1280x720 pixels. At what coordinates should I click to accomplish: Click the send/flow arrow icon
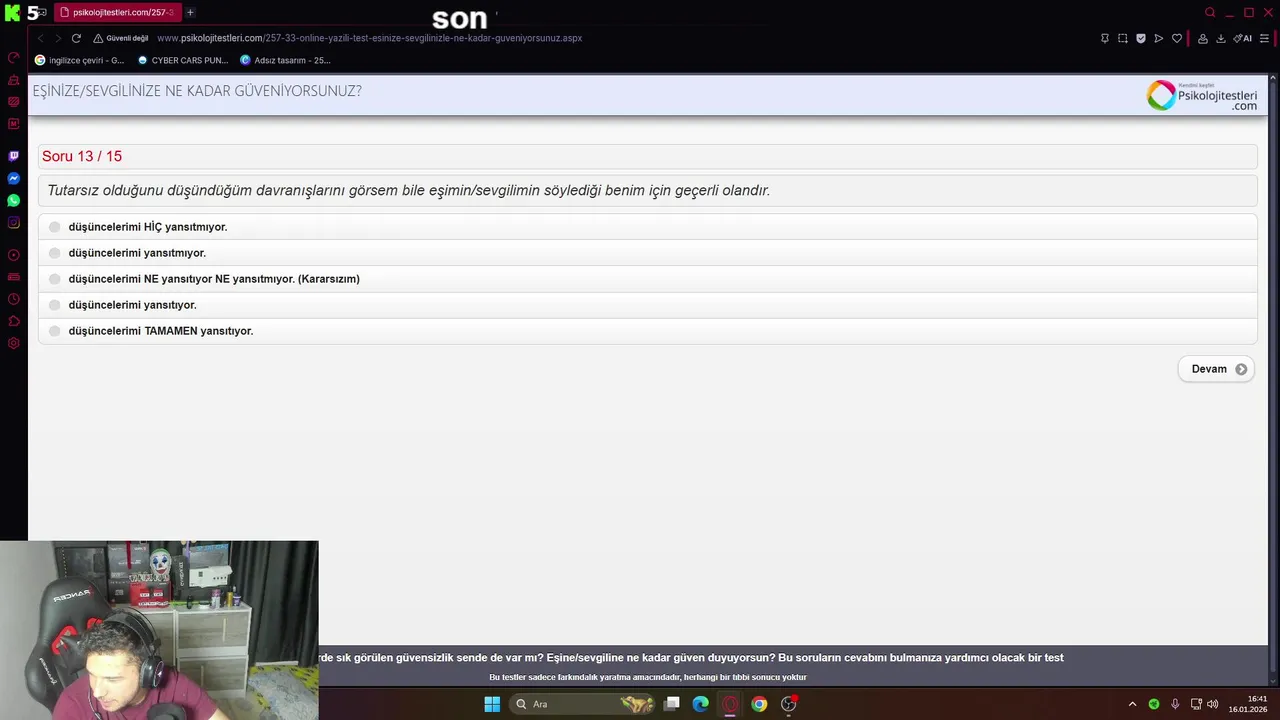tap(1159, 38)
